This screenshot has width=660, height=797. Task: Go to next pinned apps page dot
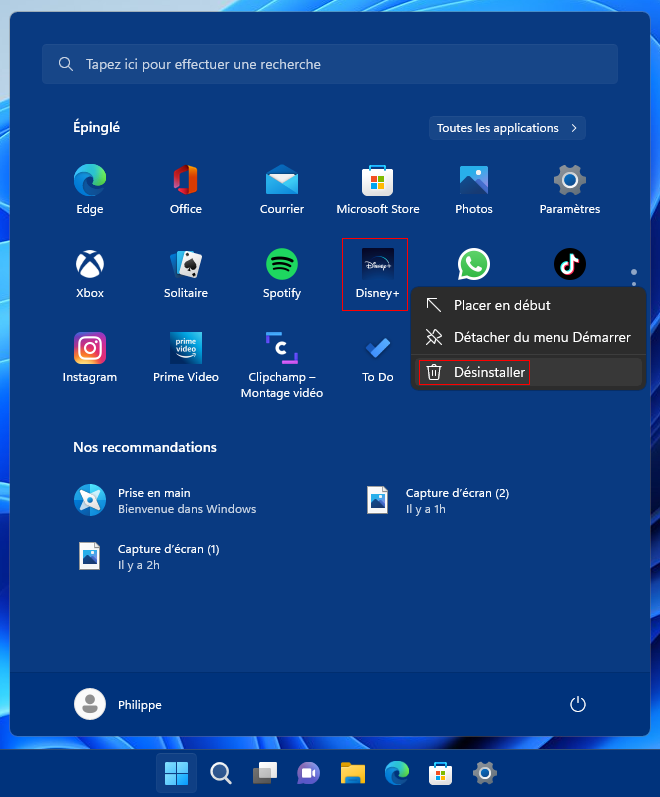coord(634,284)
